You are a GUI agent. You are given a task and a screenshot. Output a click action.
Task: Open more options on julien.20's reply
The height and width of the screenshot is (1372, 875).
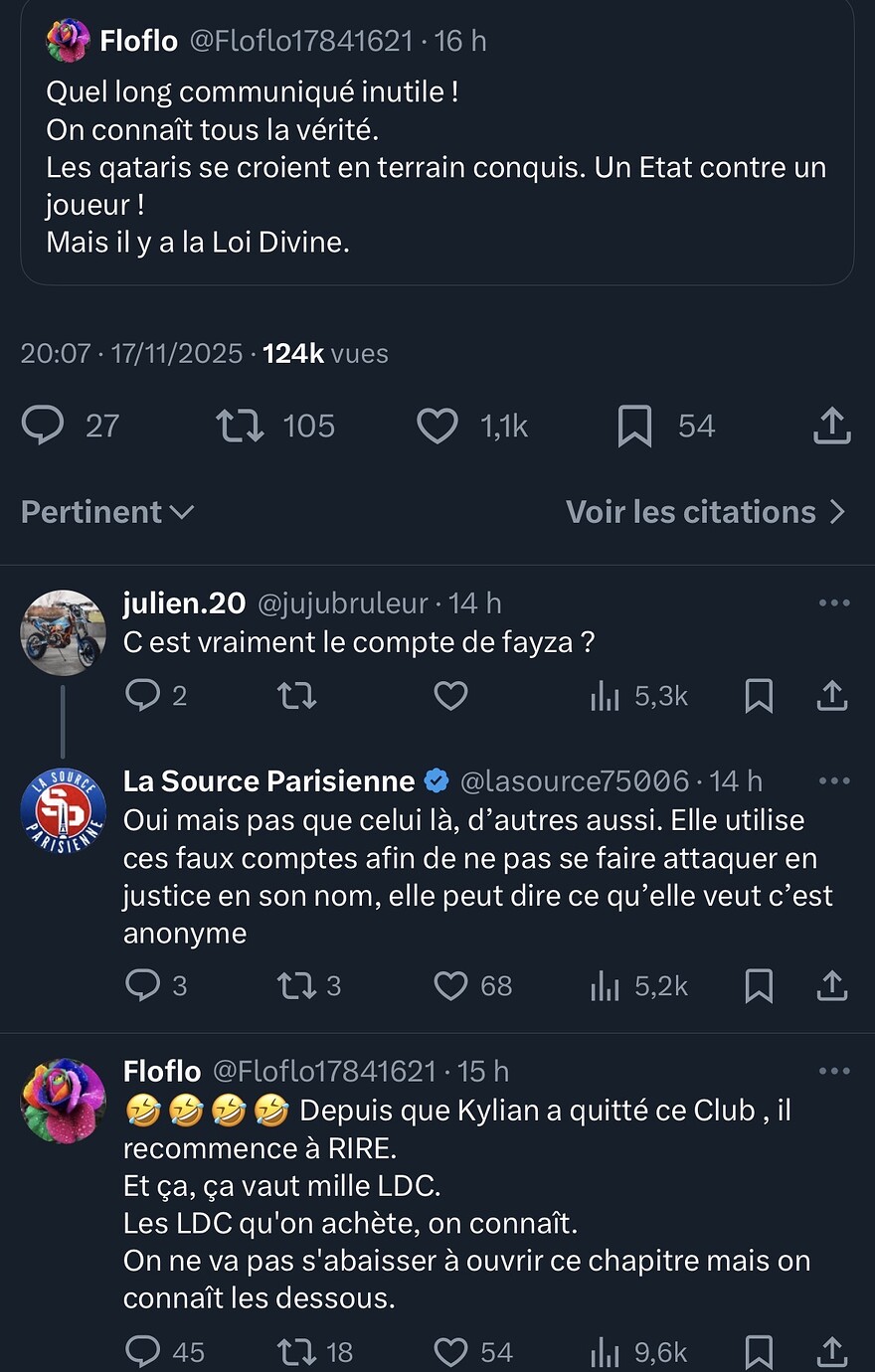[x=833, y=602]
